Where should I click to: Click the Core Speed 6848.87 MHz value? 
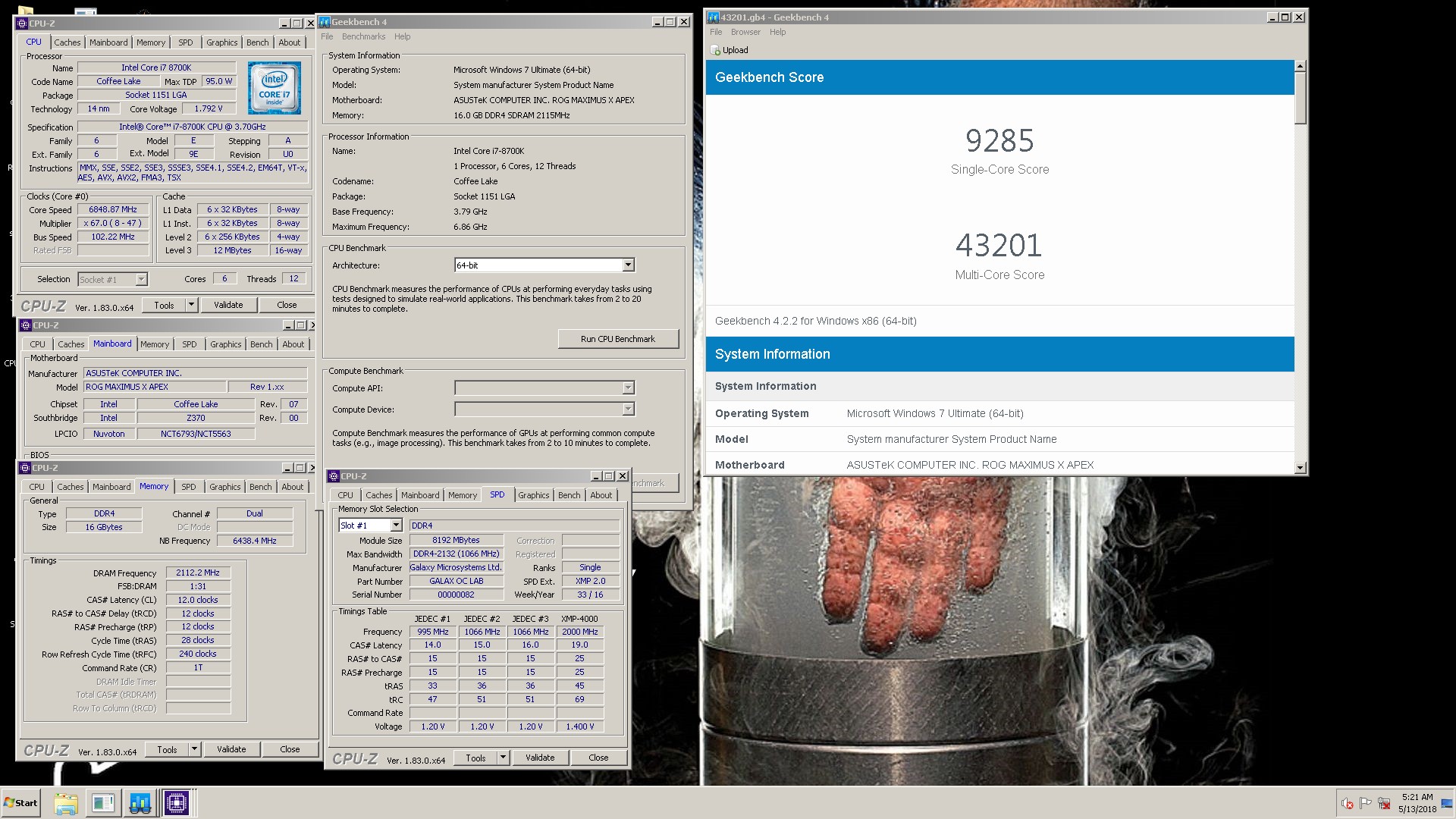pyautogui.click(x=112, y=210)
